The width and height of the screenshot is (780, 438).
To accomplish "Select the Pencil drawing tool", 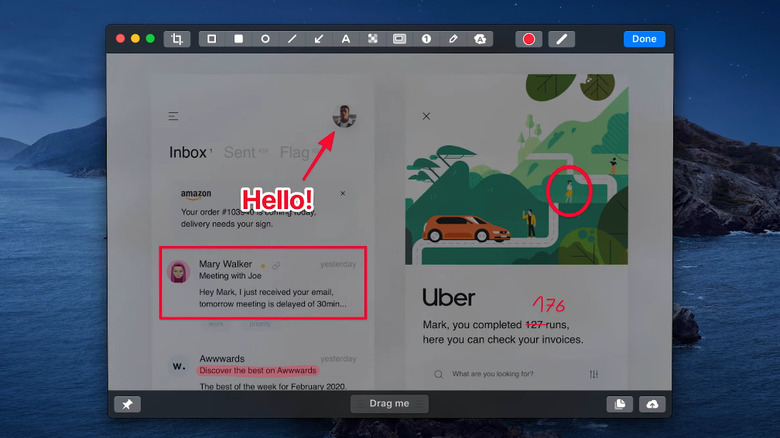I will (x=453, y=39).
